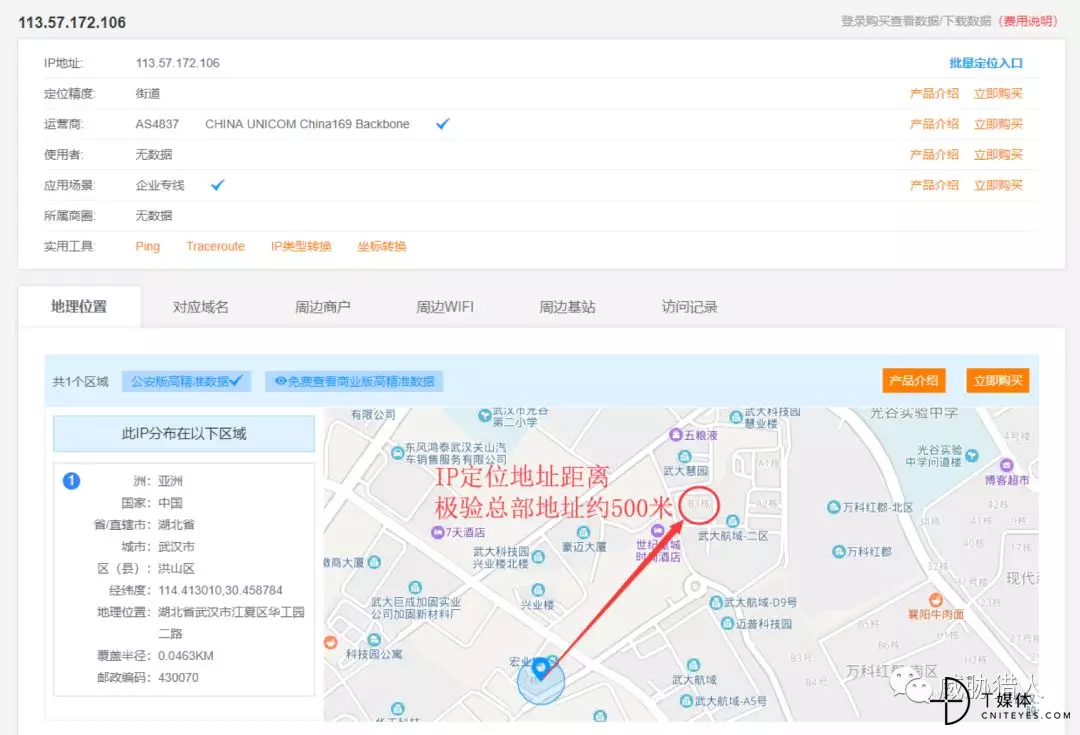The image size is (1080, 735).
Task: Click 免费查看商业版高精准数据 button
Action: click(354, 381)
